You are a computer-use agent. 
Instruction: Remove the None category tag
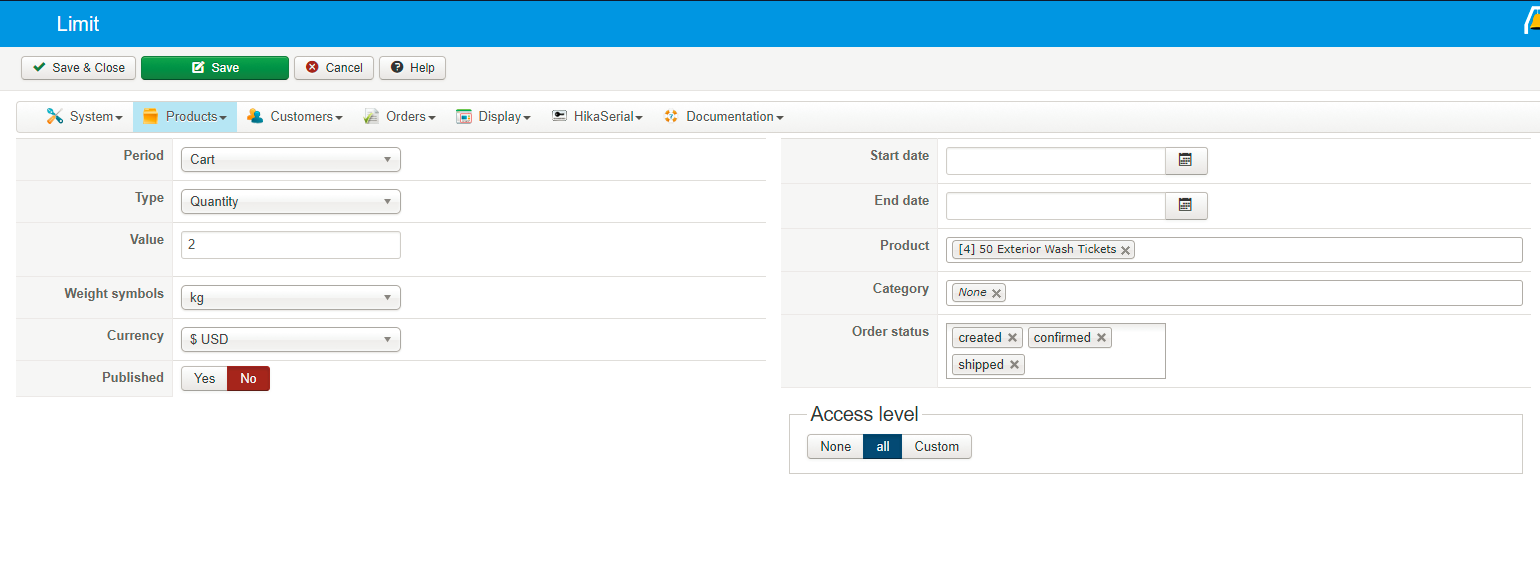coord(996,293)
